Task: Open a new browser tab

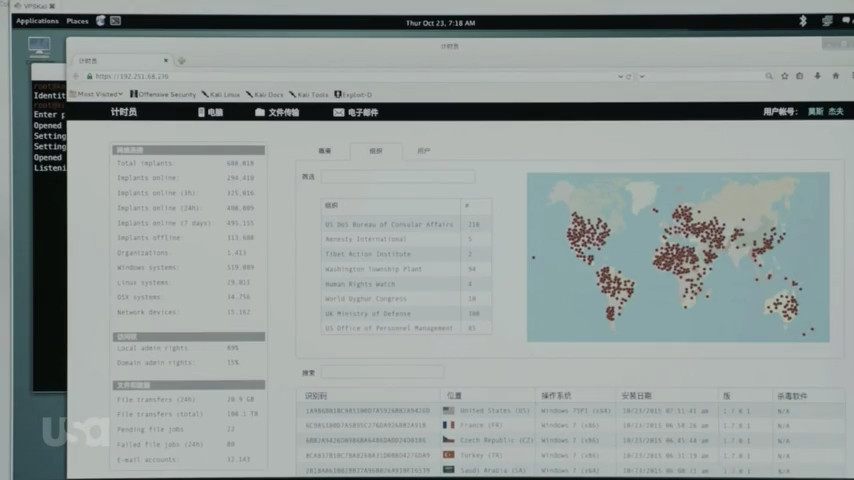Action: (x=181, y=60)
